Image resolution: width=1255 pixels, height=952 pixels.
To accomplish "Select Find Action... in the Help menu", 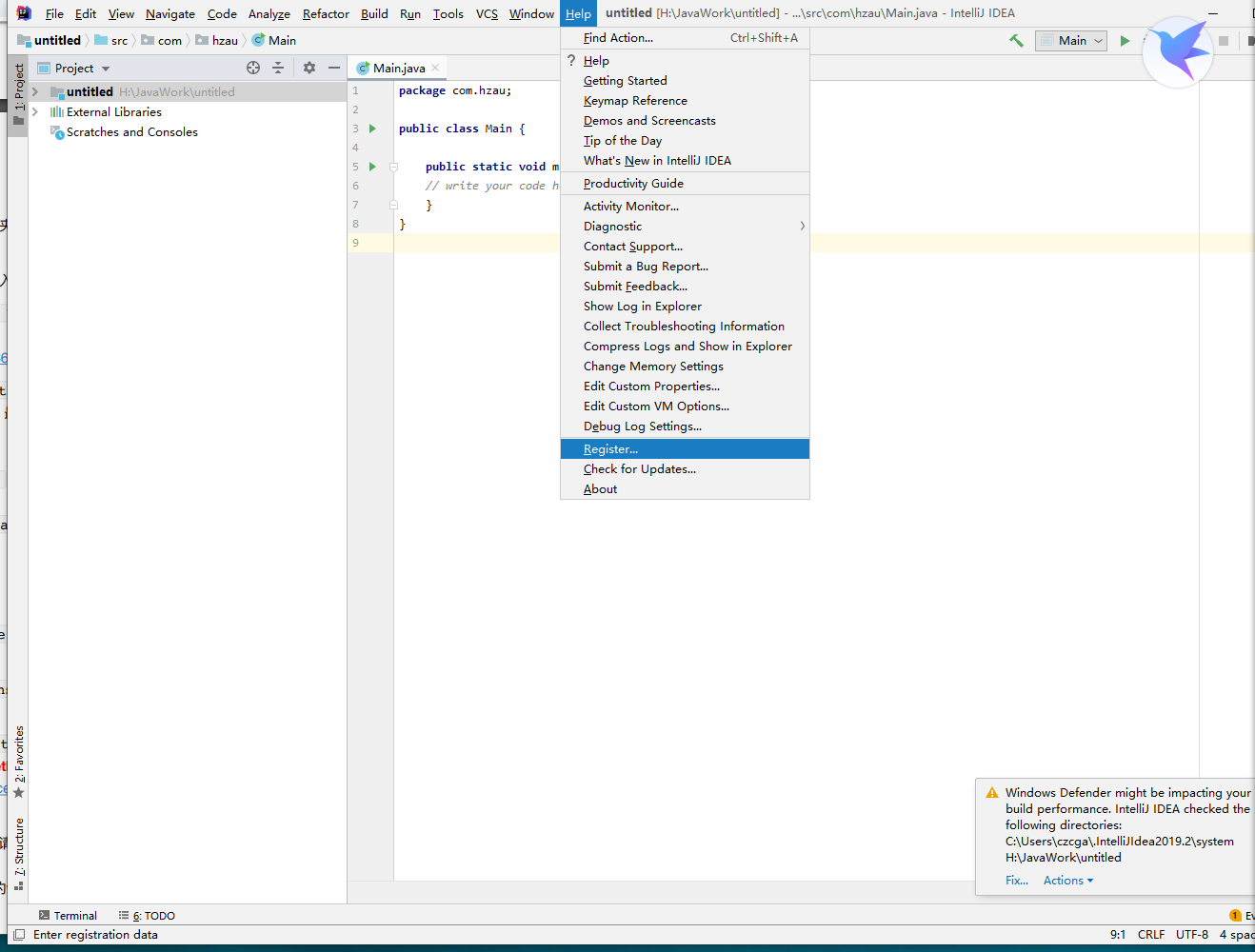I will (685, 38).
